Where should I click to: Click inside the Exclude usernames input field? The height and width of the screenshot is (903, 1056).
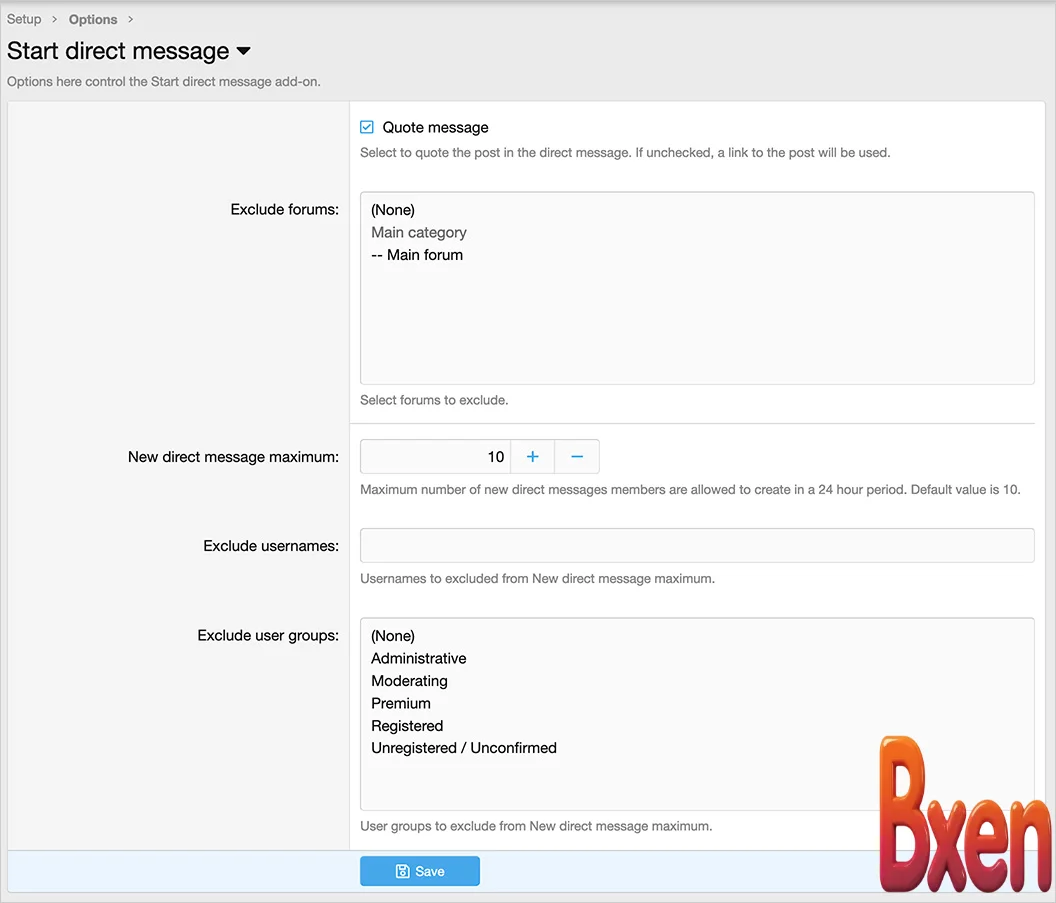point(697,546)
